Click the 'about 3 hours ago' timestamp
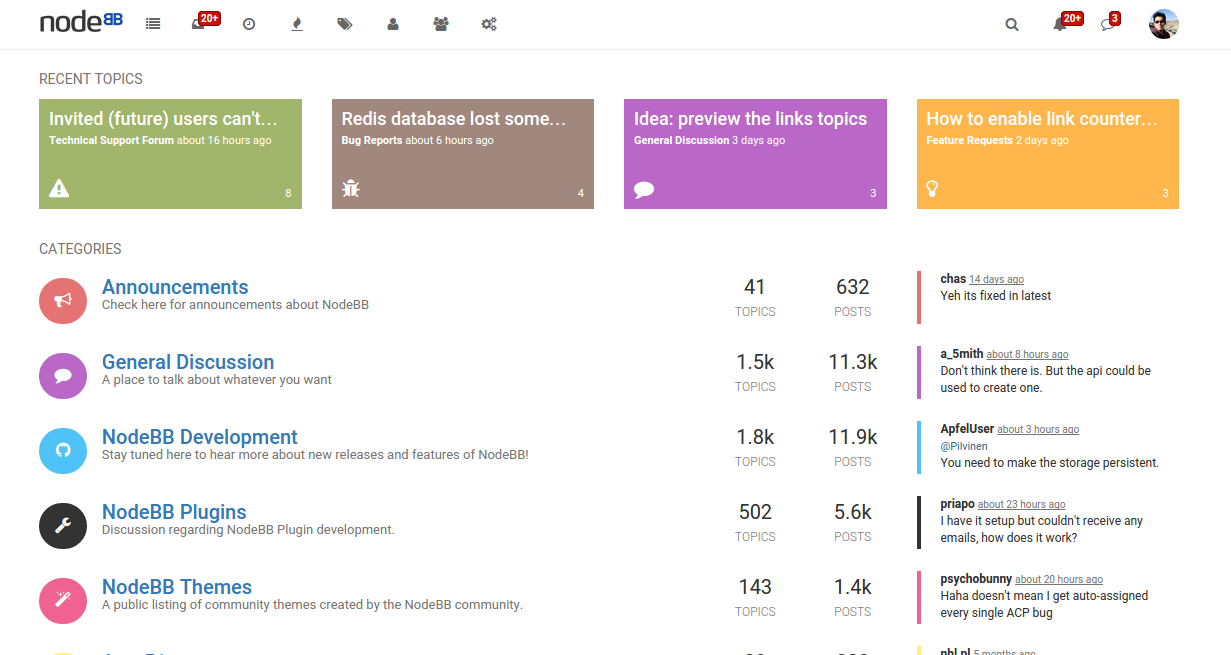This screenshot has width=1231, height=655. tap(1038, 430)
